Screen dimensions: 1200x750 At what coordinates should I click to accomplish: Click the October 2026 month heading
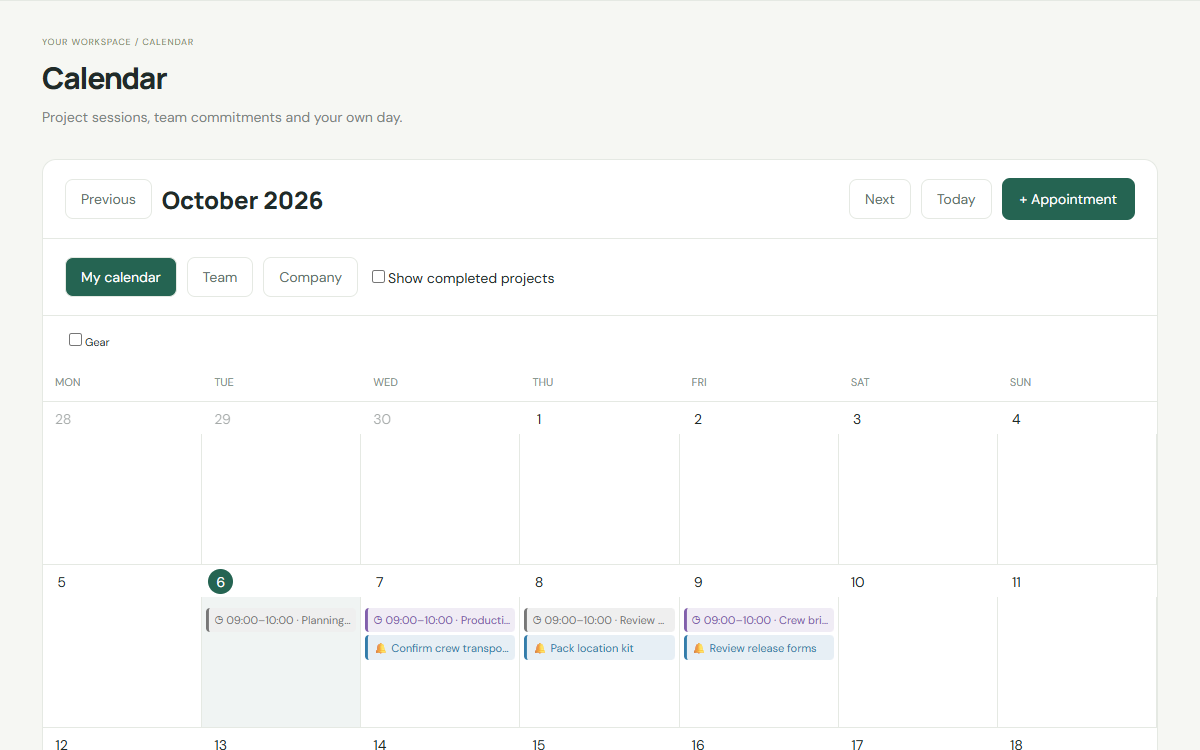tap(242, 200)
